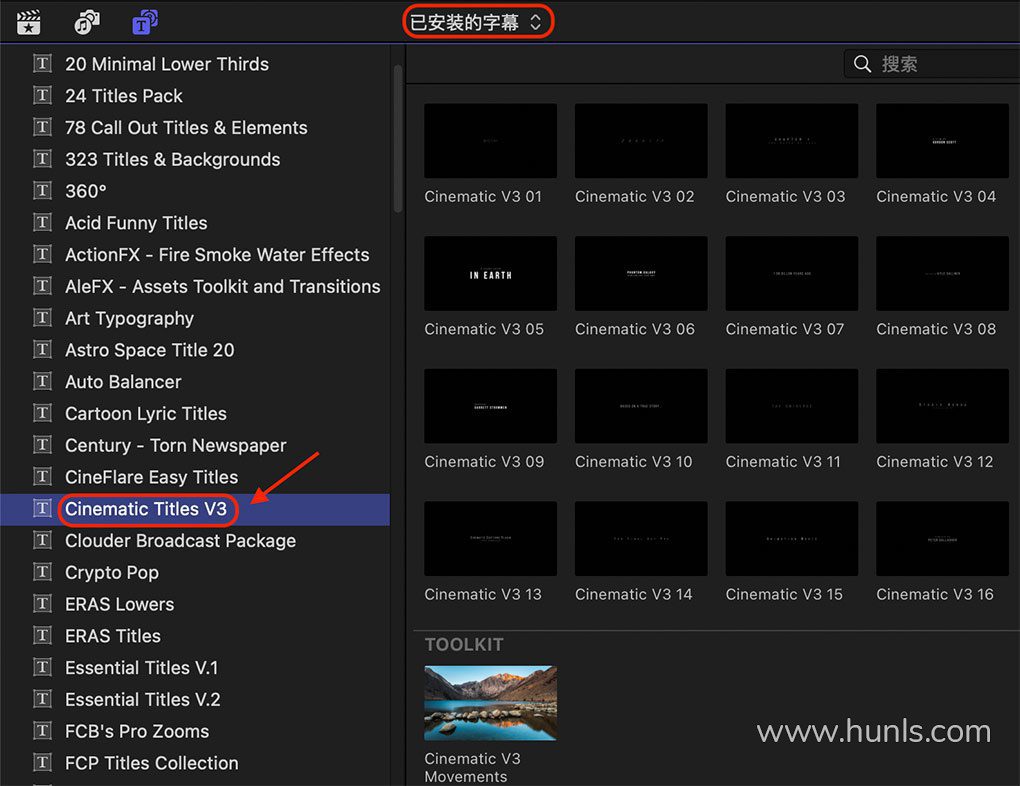1020x786 pixels.
Task: Select Cinematic V3 07 thumbnail
Action: (792, 273)
